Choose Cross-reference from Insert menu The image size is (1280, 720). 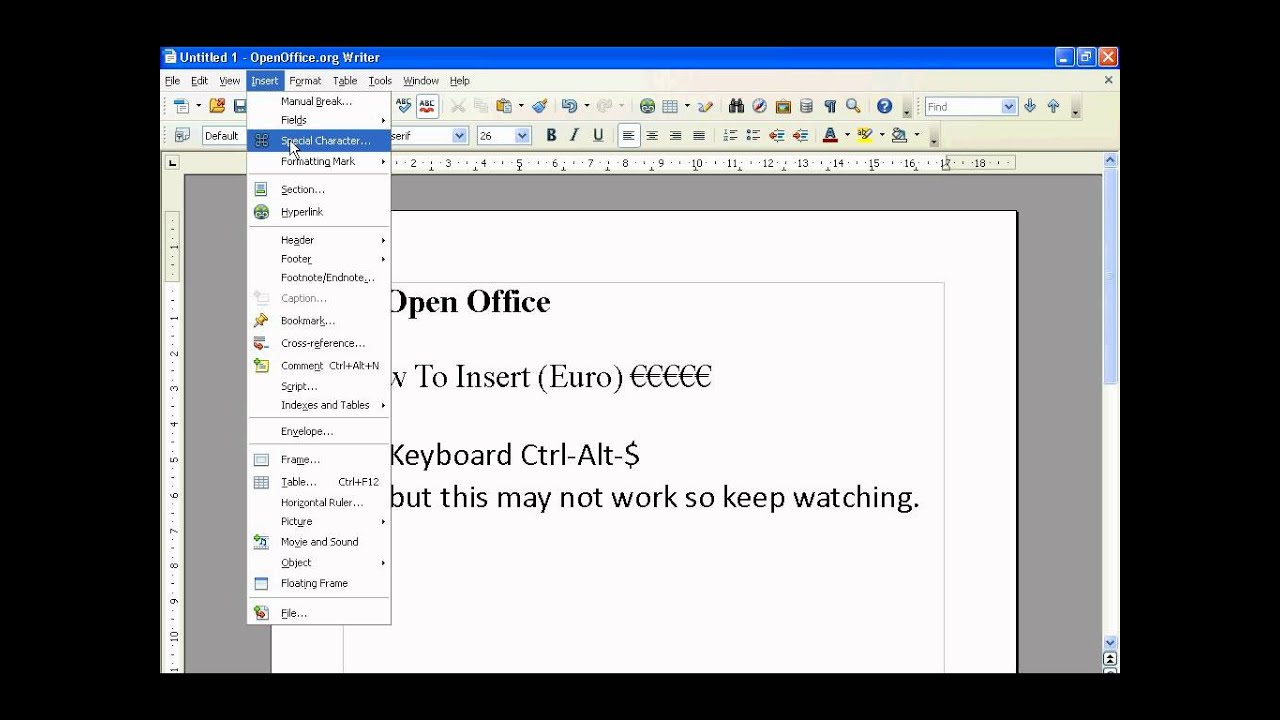318,343
